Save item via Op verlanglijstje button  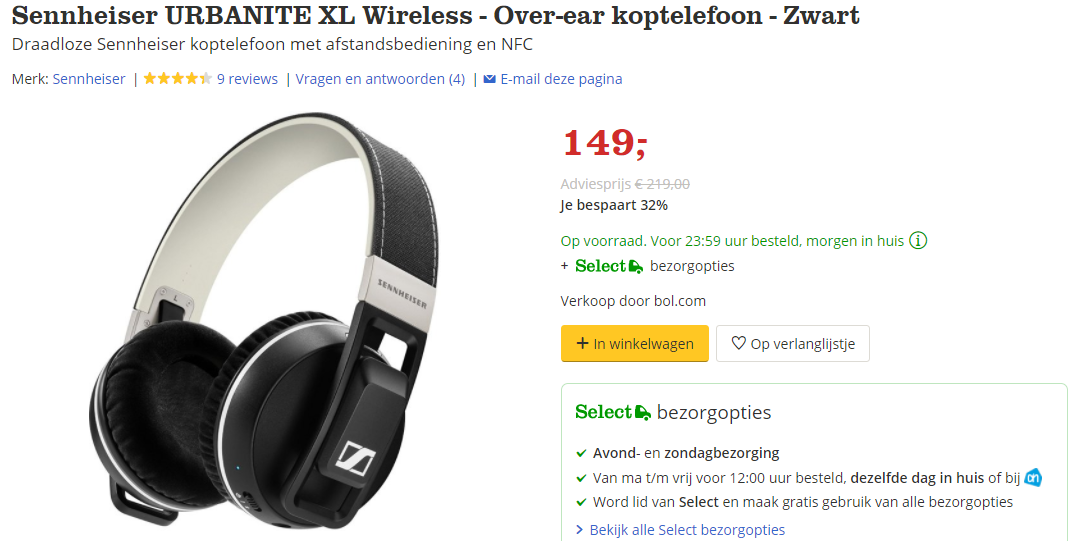792,343
